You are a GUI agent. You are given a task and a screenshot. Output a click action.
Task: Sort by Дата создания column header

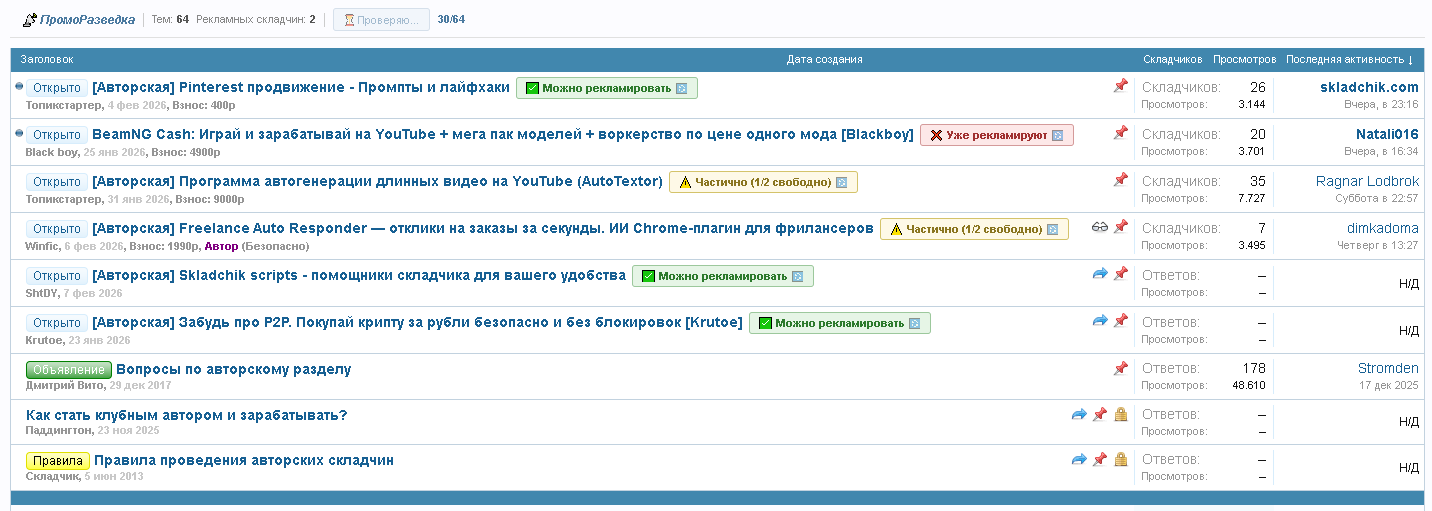[x=824, y=60]
